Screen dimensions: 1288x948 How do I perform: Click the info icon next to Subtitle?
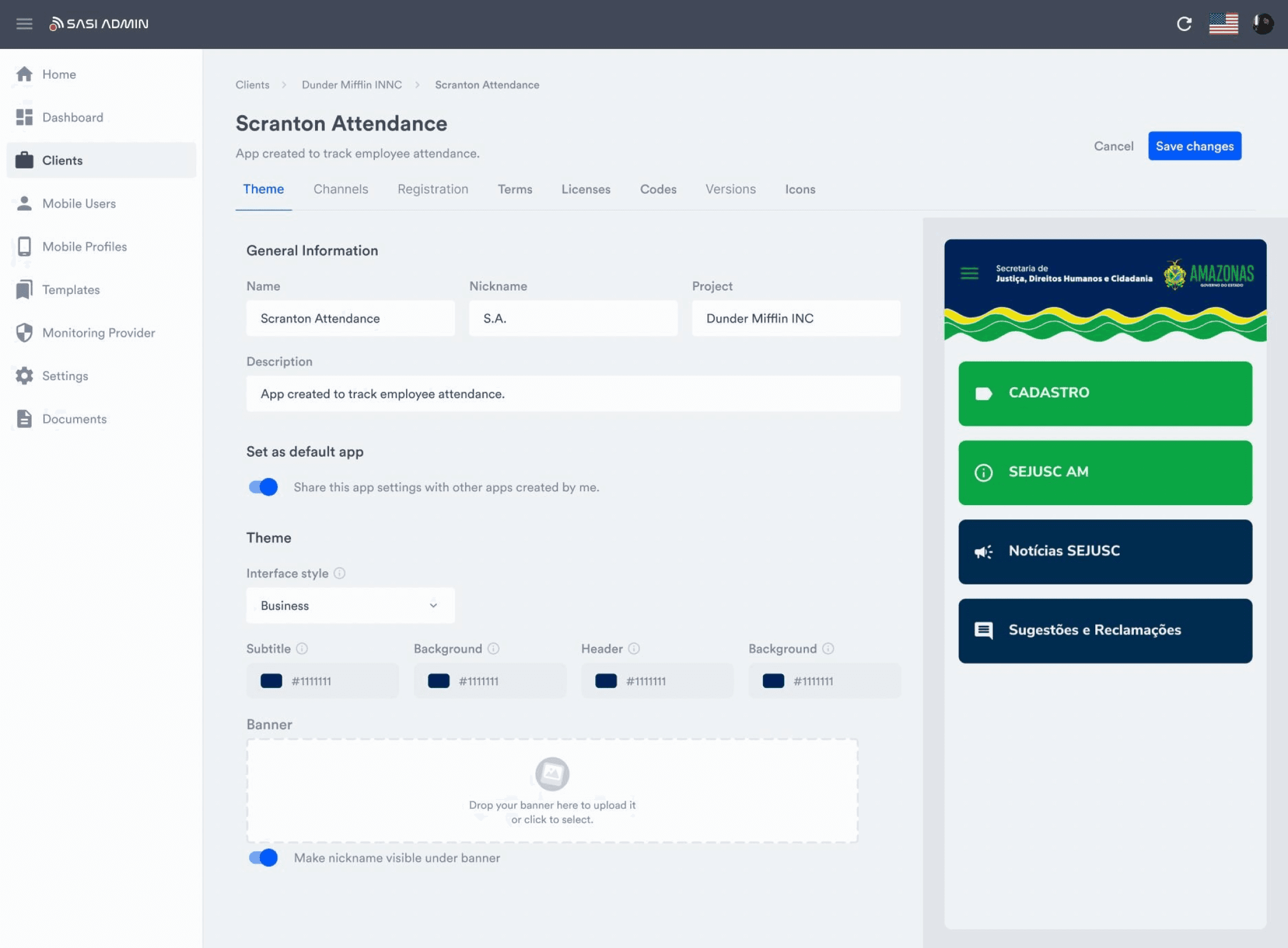click(302, 648)
